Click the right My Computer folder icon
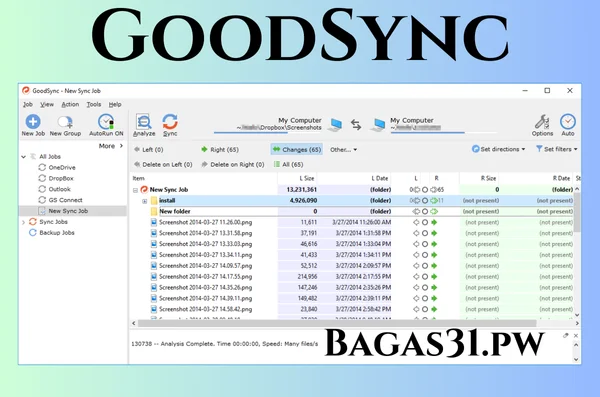The height and width of the screenshot is (397, 600). click(378, 125)
